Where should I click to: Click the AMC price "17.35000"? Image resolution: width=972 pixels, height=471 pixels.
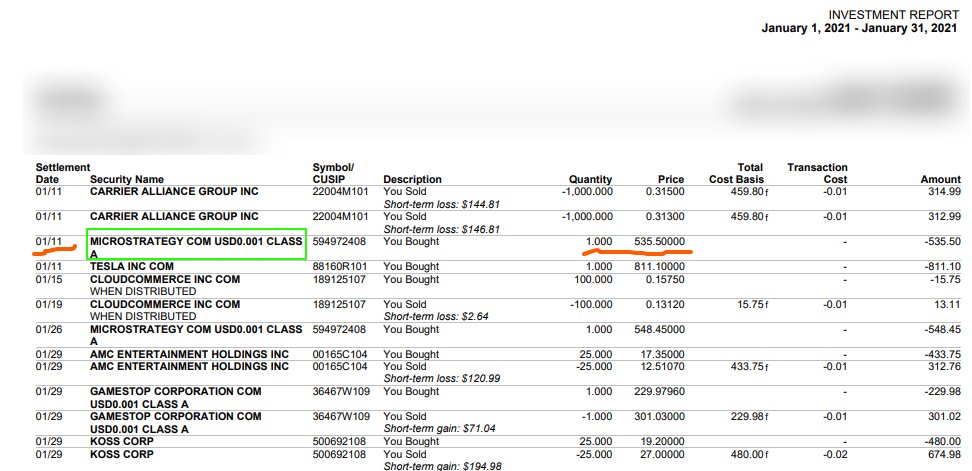tap(662, 355)
